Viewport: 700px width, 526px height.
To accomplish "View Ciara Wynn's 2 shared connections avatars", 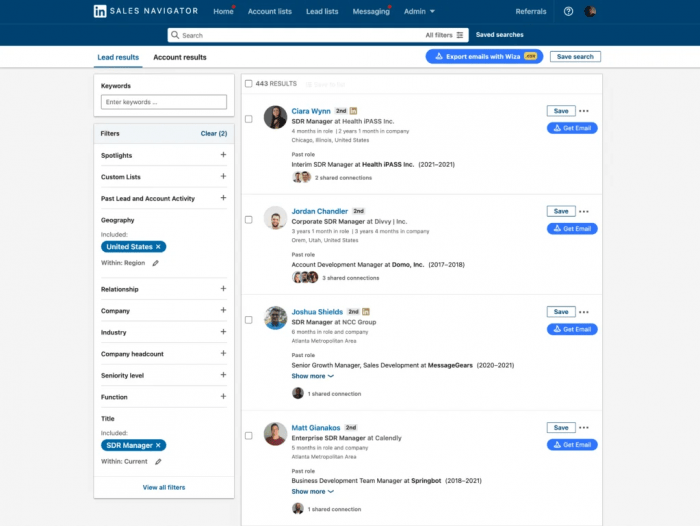I will (x=301, y=177).
